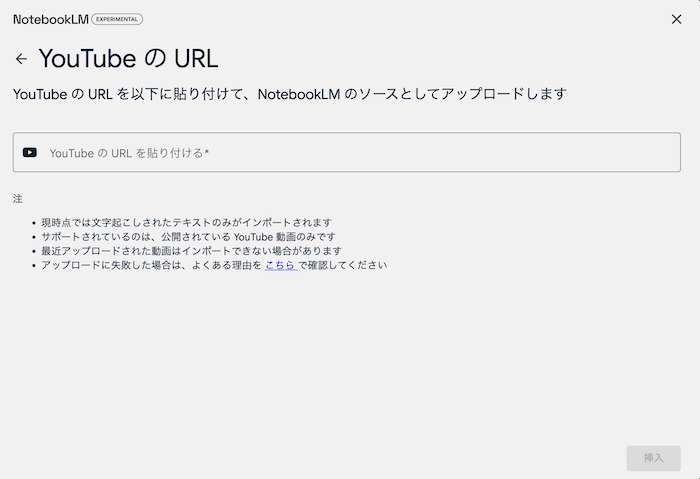Click the empty right end of the URL field

point(640,153)
